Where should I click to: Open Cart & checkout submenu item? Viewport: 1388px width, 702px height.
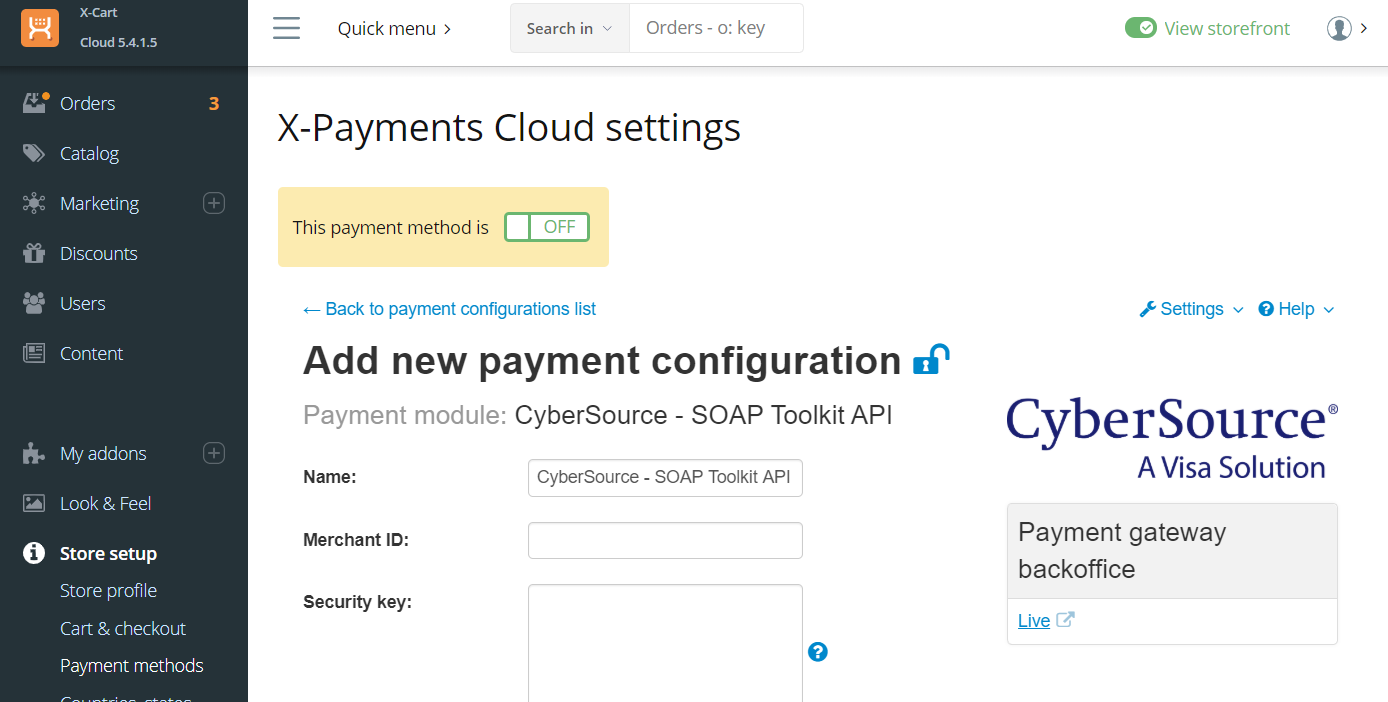(123, 628)
